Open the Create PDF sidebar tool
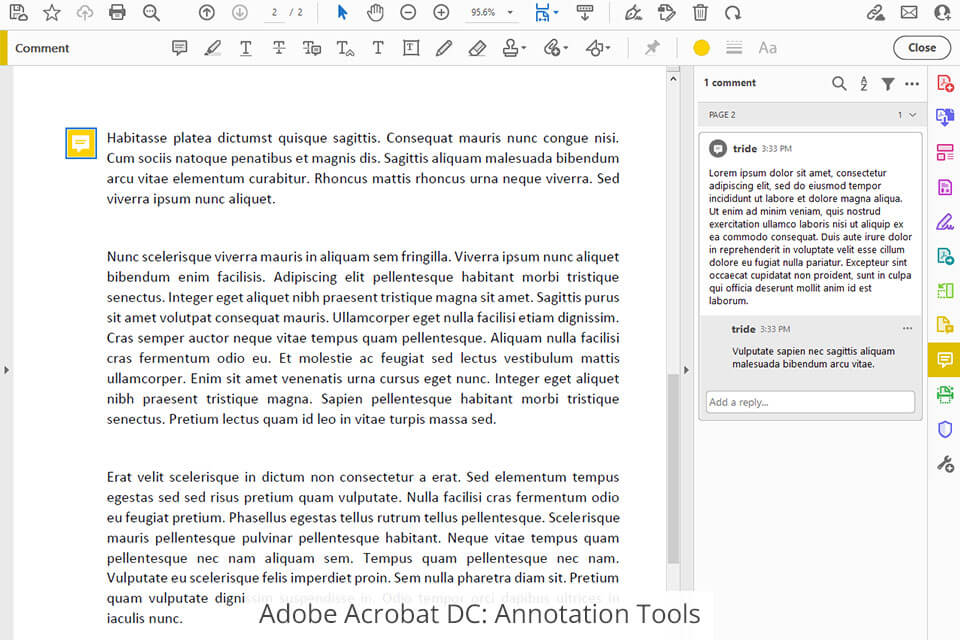Viewport: 960px width, 640px height. tap(945, 83)
